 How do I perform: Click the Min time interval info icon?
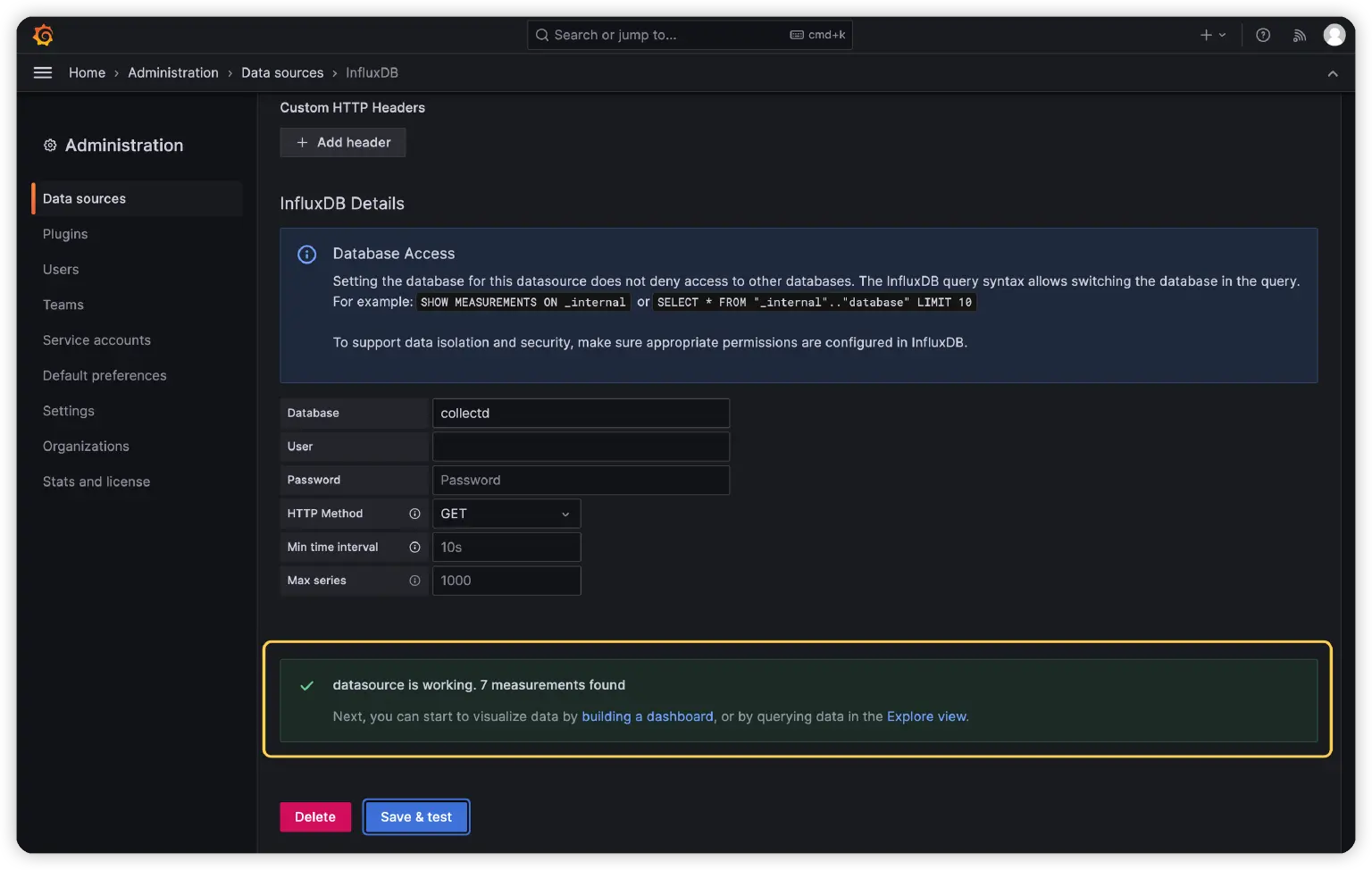415,547
